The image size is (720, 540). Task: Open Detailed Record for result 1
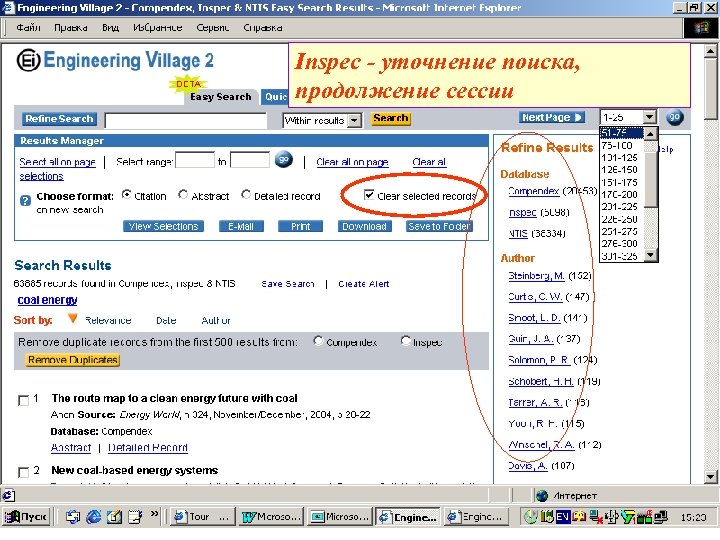pos(148,447)
